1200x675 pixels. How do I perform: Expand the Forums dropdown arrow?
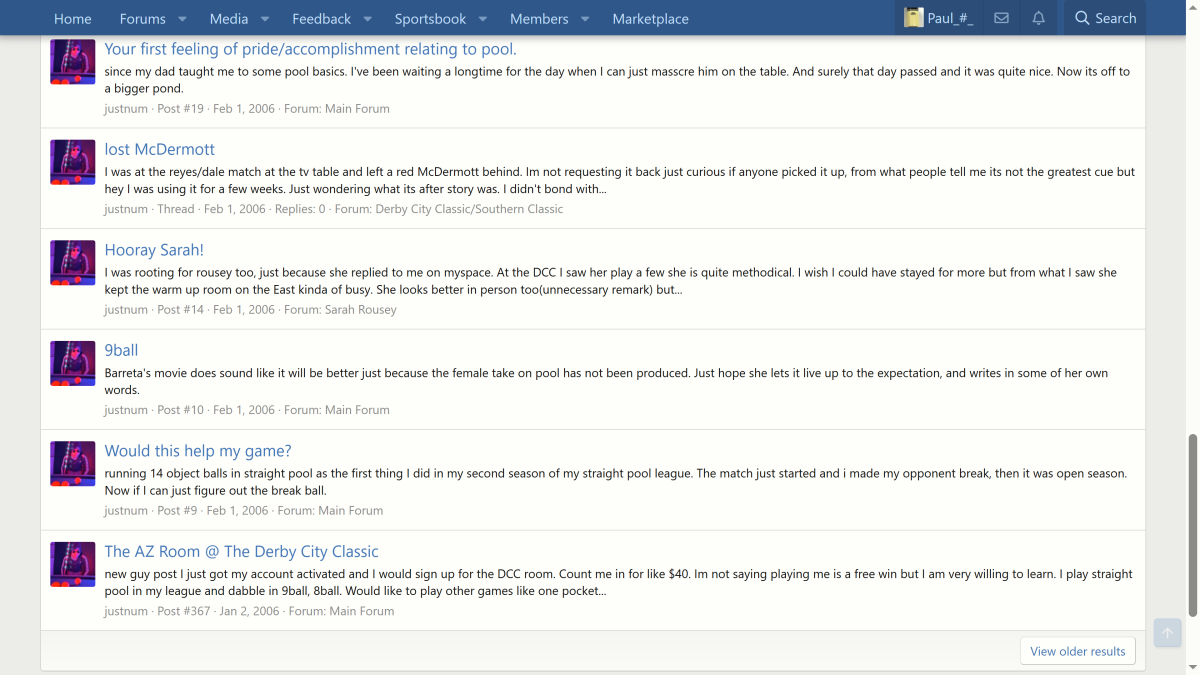(x=182, y=19)
